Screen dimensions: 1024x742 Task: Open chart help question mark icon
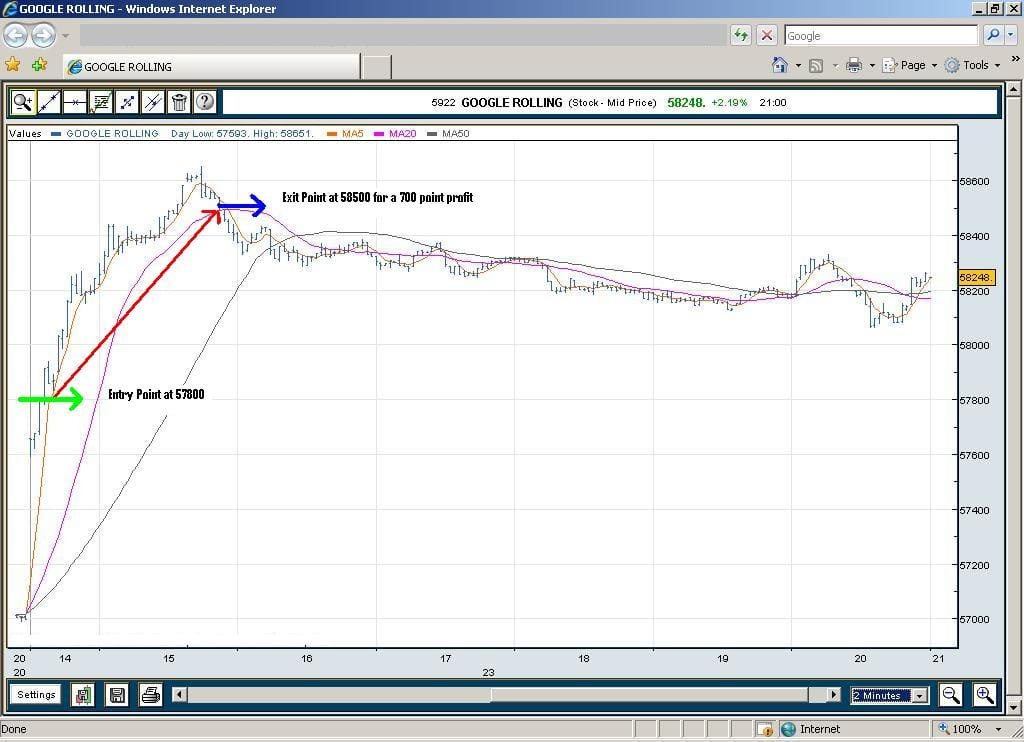coord(205,102)
